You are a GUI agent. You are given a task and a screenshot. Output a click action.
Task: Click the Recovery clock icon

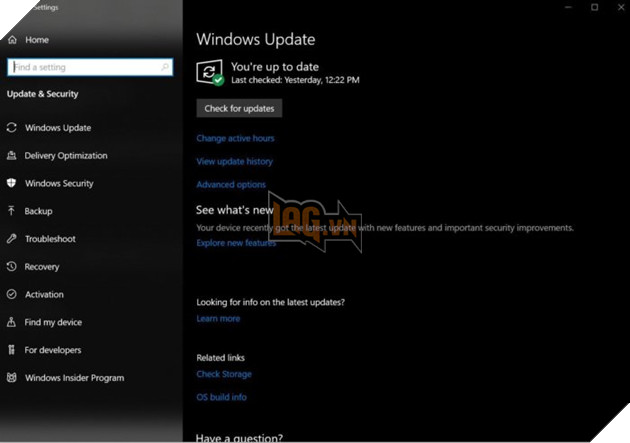coord(12,266)
